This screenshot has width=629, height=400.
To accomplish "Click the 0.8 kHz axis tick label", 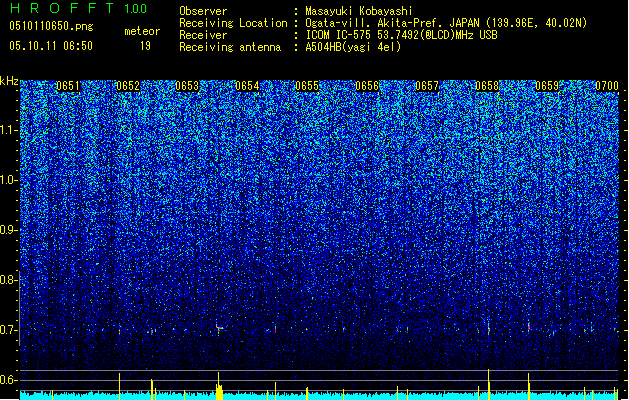I will 9,280.
